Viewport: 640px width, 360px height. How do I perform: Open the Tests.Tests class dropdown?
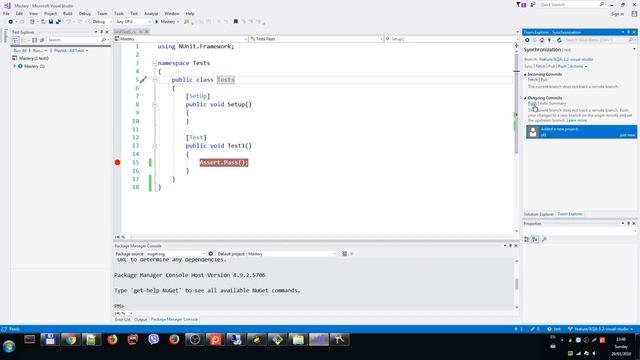316,39
